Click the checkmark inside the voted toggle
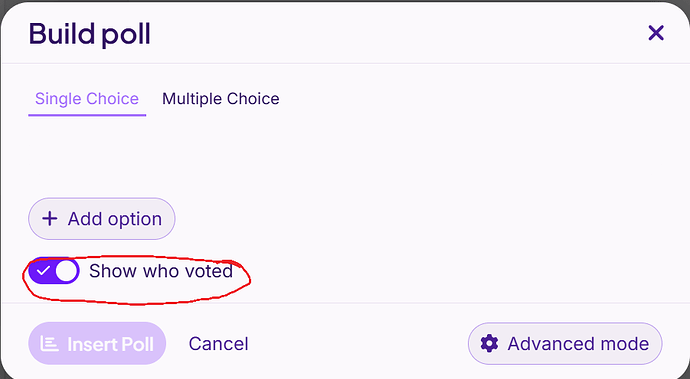This screenshot has width=690, height=379. coord(42,271)
